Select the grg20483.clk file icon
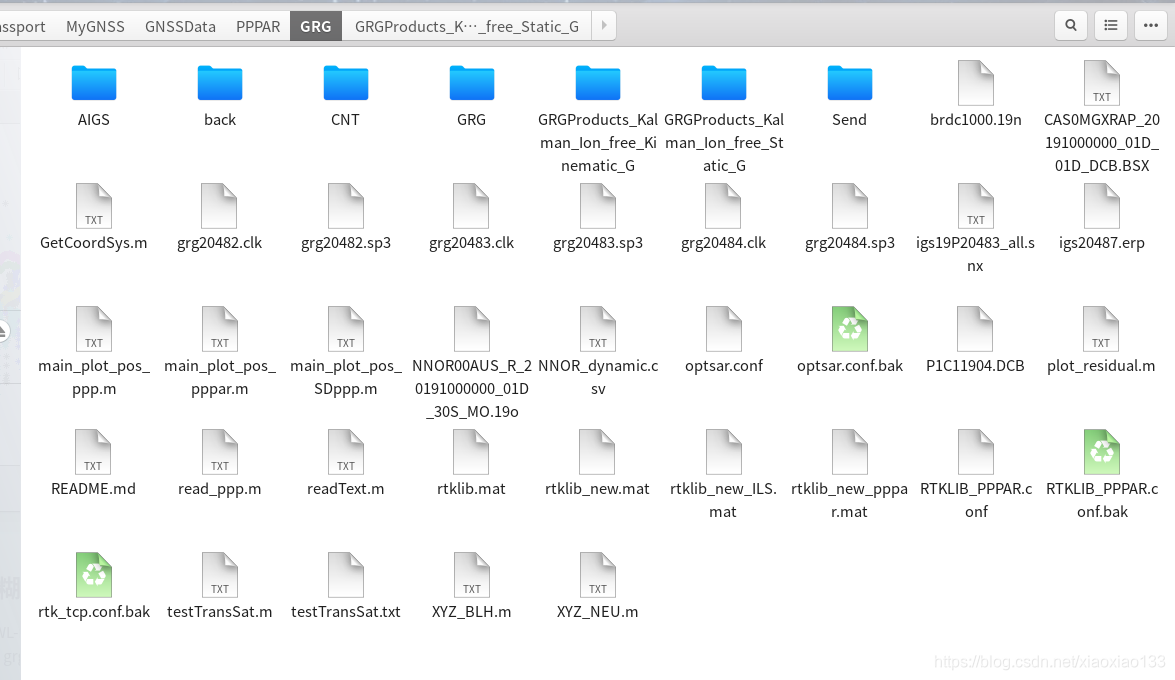This screenshot has width=1175, height=680. click(471, 206)
